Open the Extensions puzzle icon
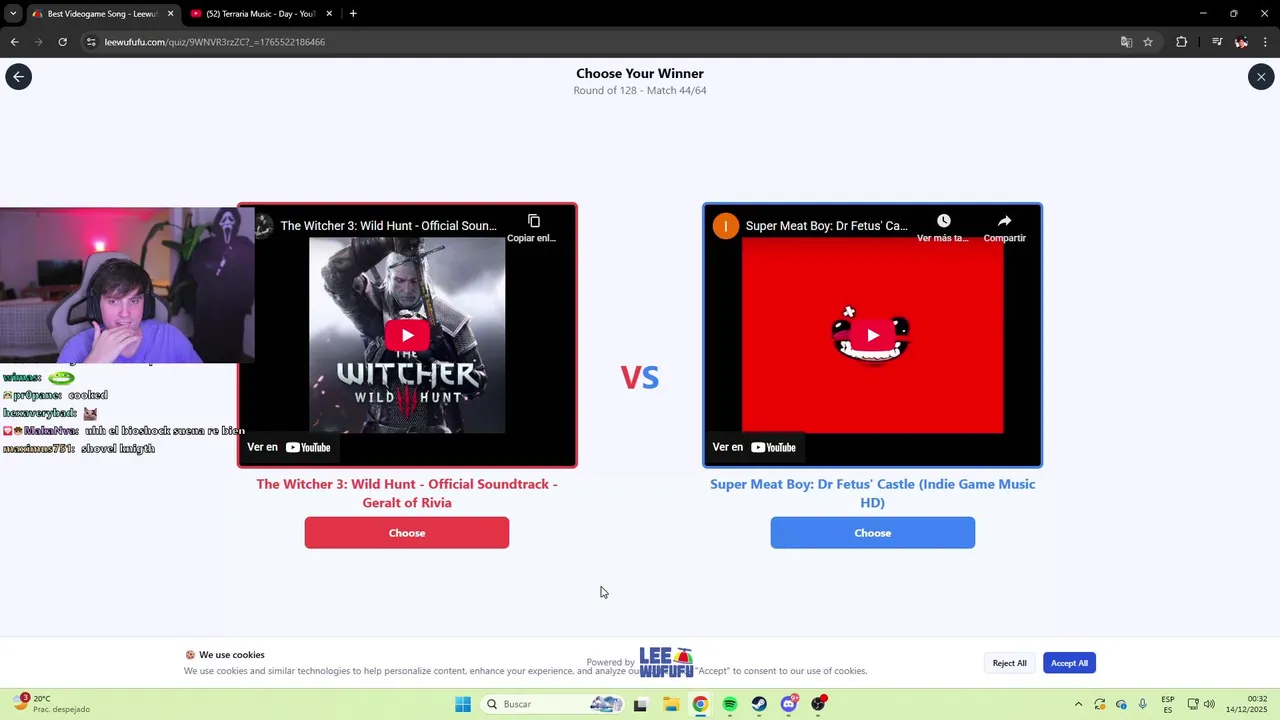1280x720 pixels. [x=1182, y=42]
